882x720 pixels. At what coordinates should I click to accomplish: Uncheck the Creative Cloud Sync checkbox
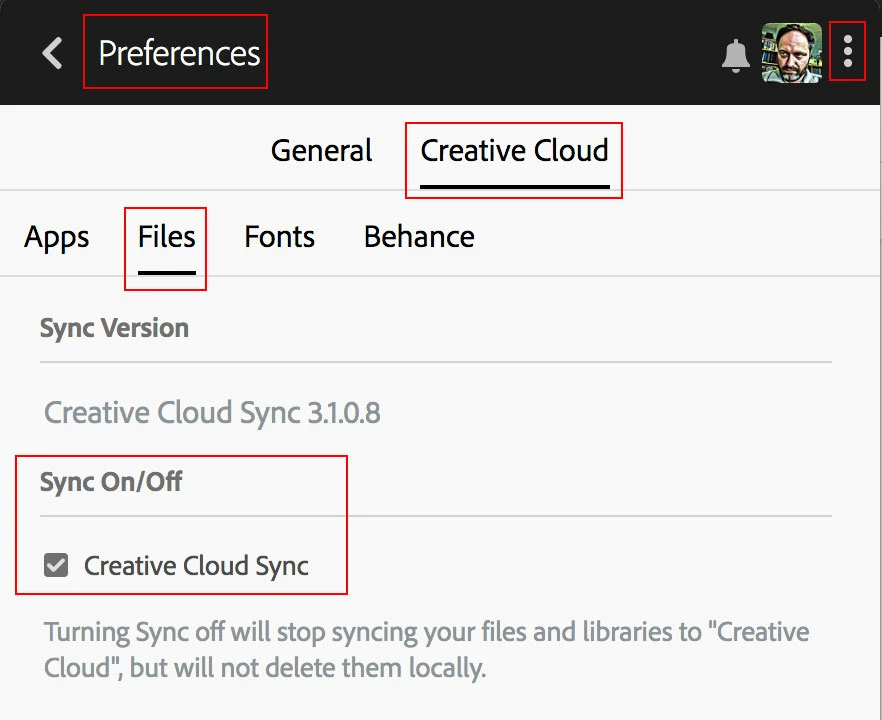click(x=56, y=565)
